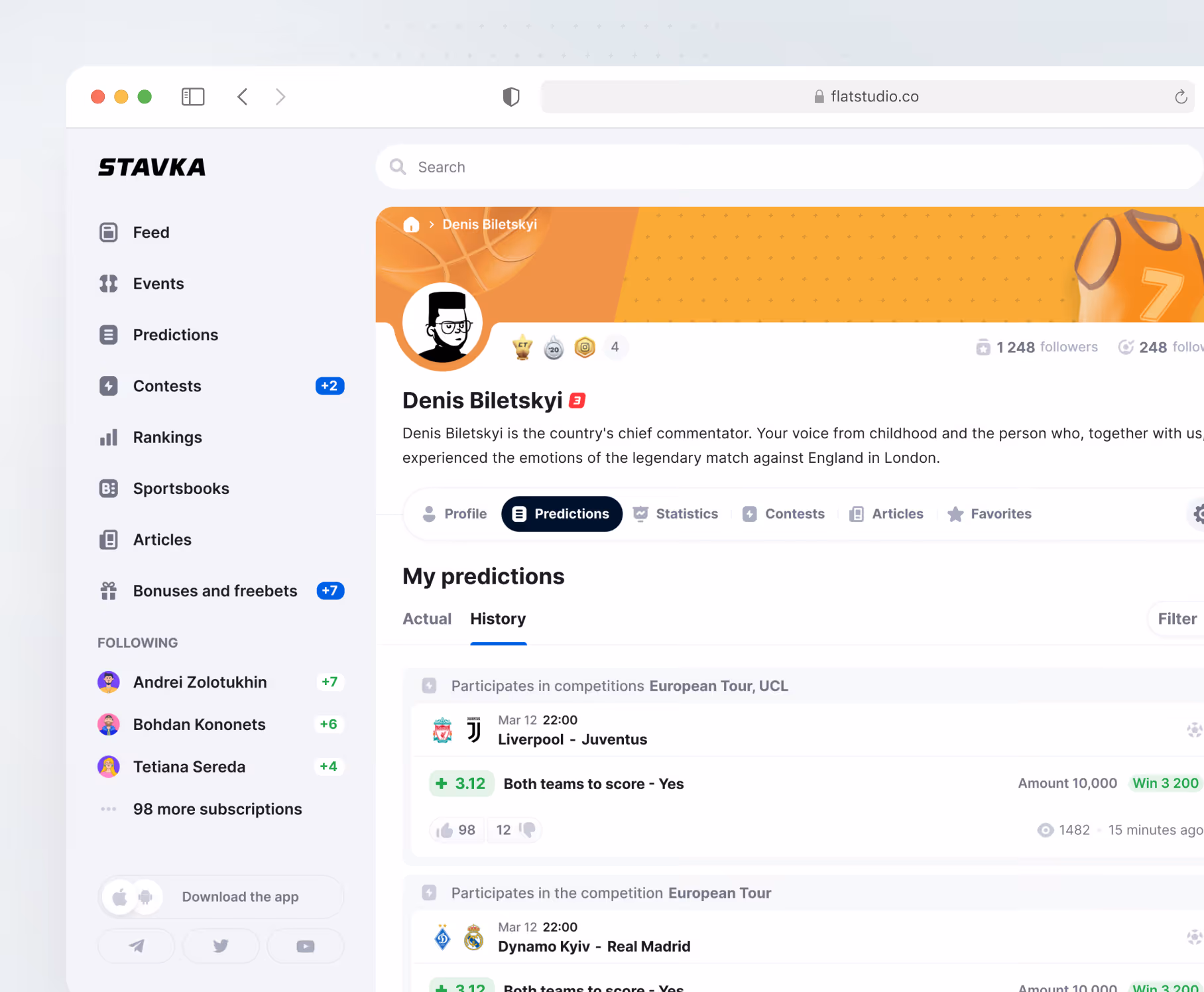Image resolution: width=1204 pixels, height=992 pixels.
Task: Click the Rankings bar chart icon
Action: click(x=109, y=438)
